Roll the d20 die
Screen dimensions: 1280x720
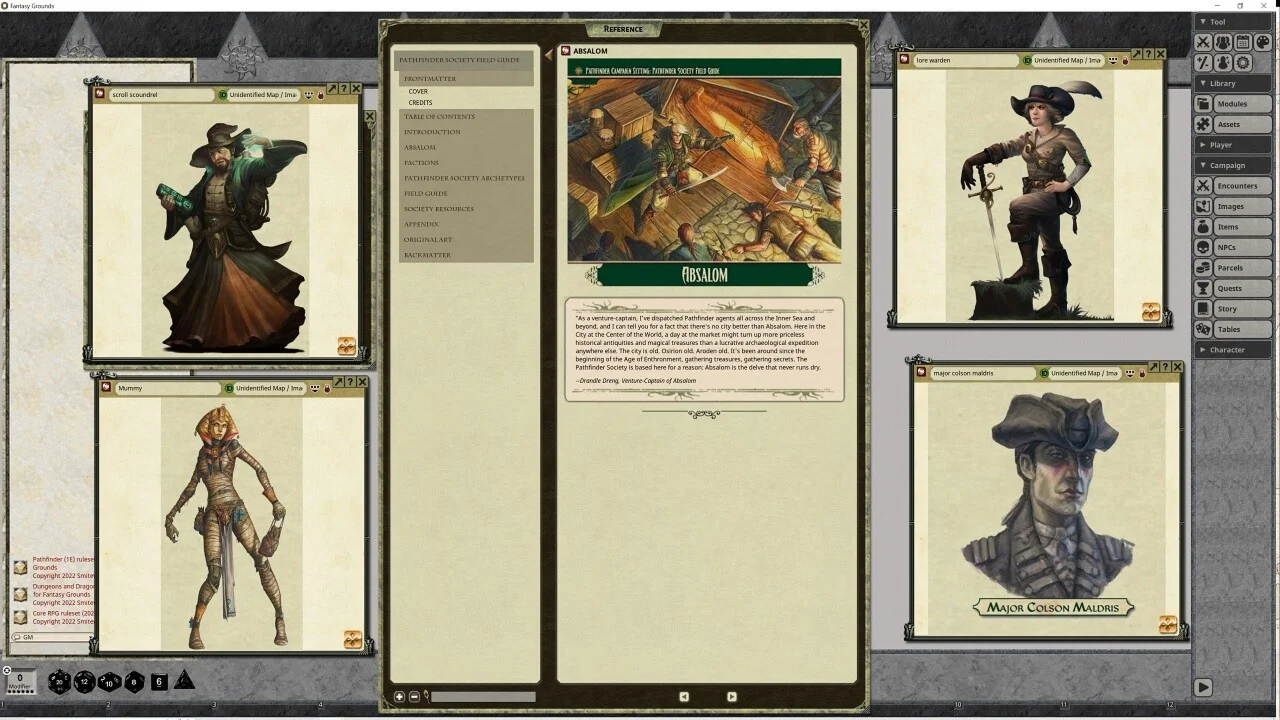click(x=60, y=682)
